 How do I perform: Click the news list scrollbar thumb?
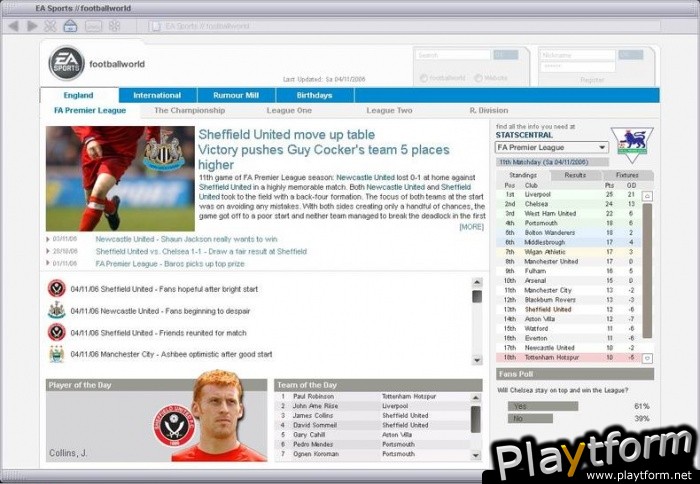coord(477,296)
